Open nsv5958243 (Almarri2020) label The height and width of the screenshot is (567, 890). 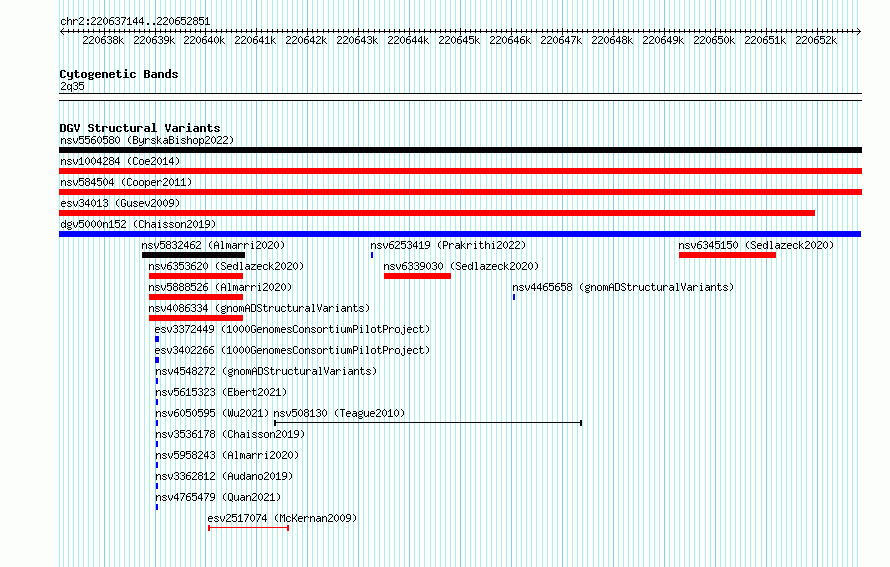[227, 455]
